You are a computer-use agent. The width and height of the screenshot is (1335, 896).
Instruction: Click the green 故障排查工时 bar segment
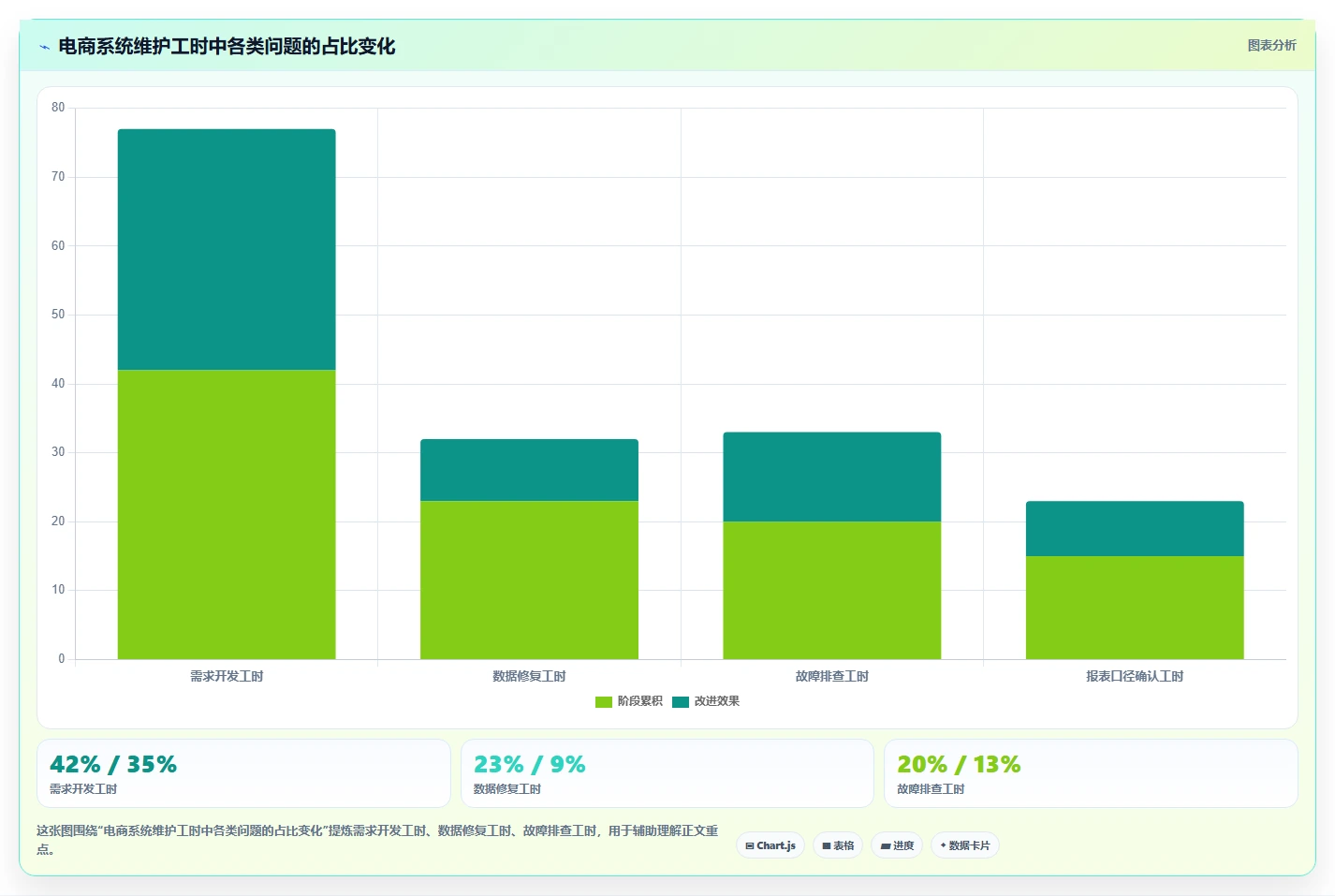(832, 590)
